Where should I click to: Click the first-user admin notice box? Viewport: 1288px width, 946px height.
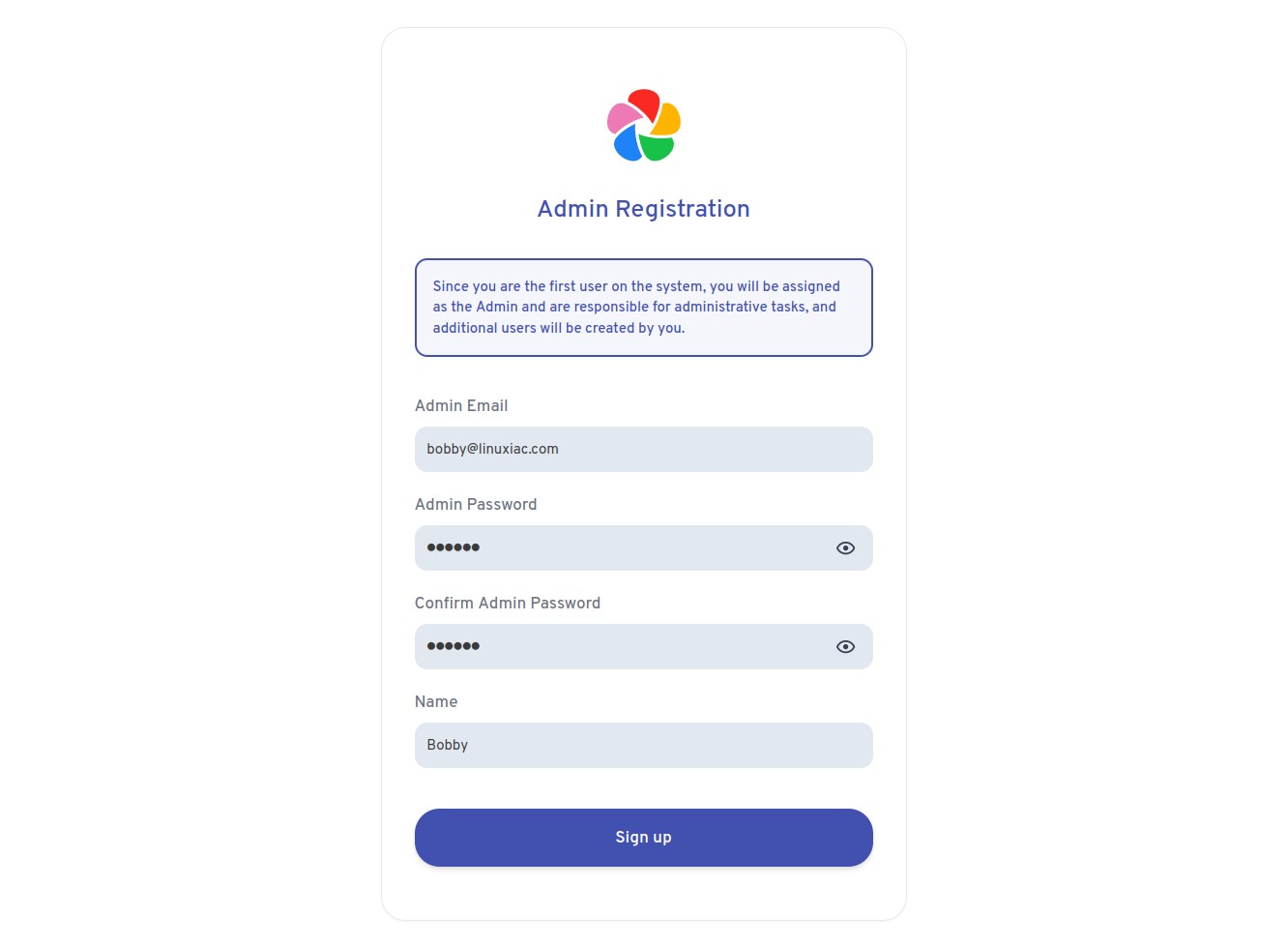644,308
